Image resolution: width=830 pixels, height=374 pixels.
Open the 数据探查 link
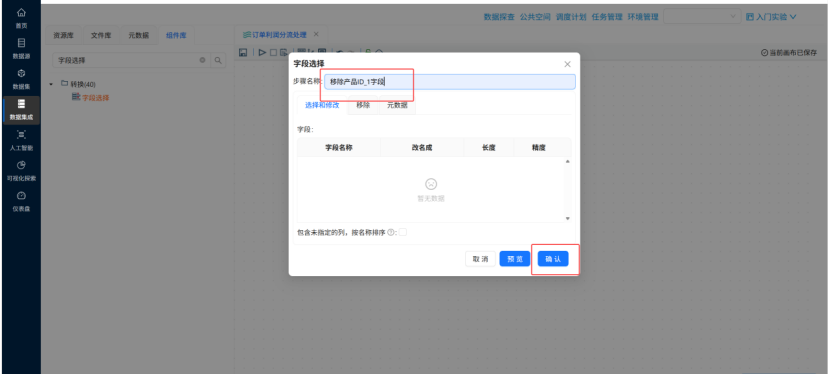point(499,17)
